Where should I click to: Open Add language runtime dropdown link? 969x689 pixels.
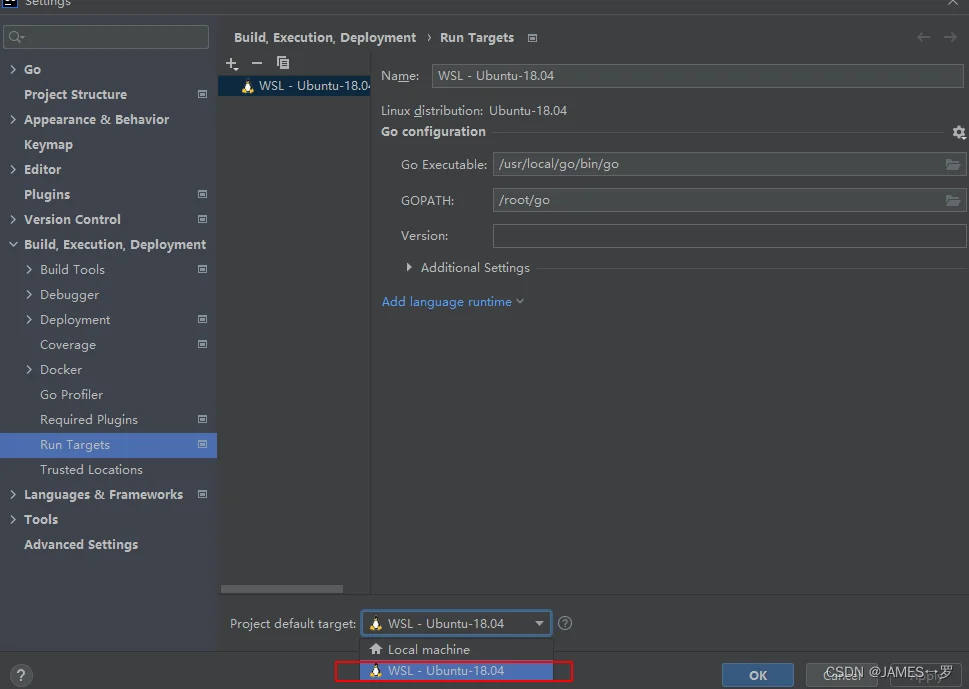[x=452, y=302]
